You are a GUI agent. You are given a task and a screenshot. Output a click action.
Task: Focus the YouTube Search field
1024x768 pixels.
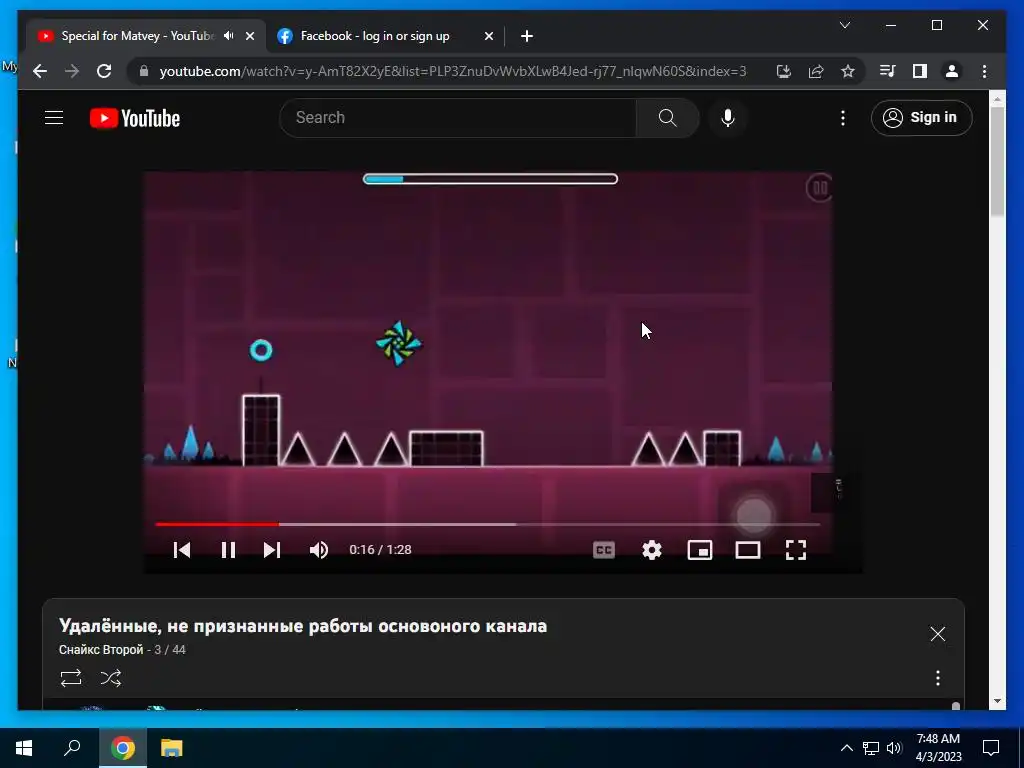pyautogui.click(x=458, y=118)
